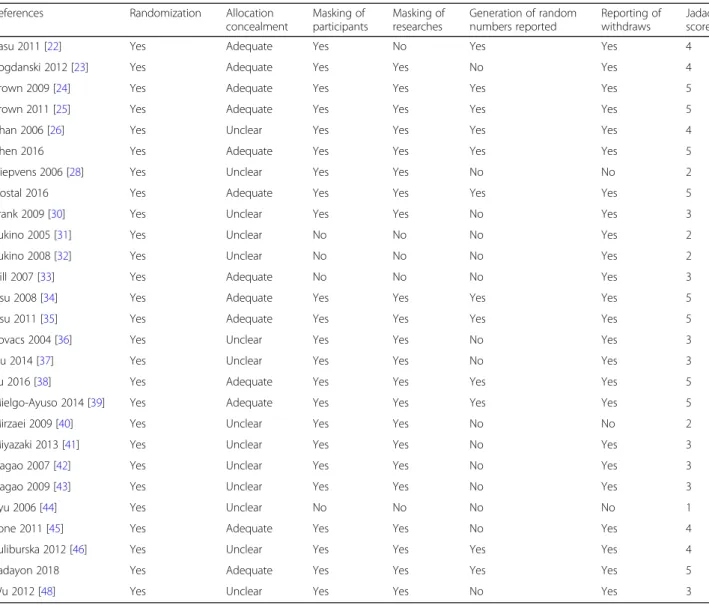The image size is (709, 605).
Task: Click 'Unclear' in Miyazaki 2013 row
Action: 244,444
